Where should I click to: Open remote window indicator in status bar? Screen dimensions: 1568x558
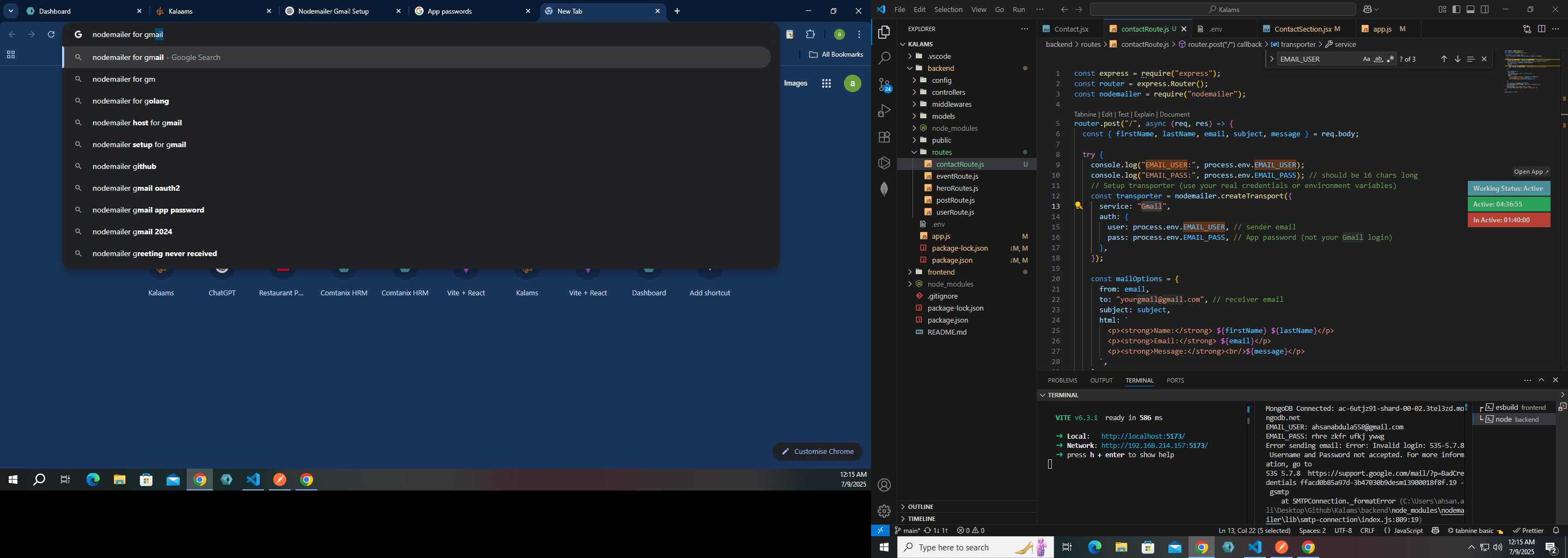tap(880, 531)
